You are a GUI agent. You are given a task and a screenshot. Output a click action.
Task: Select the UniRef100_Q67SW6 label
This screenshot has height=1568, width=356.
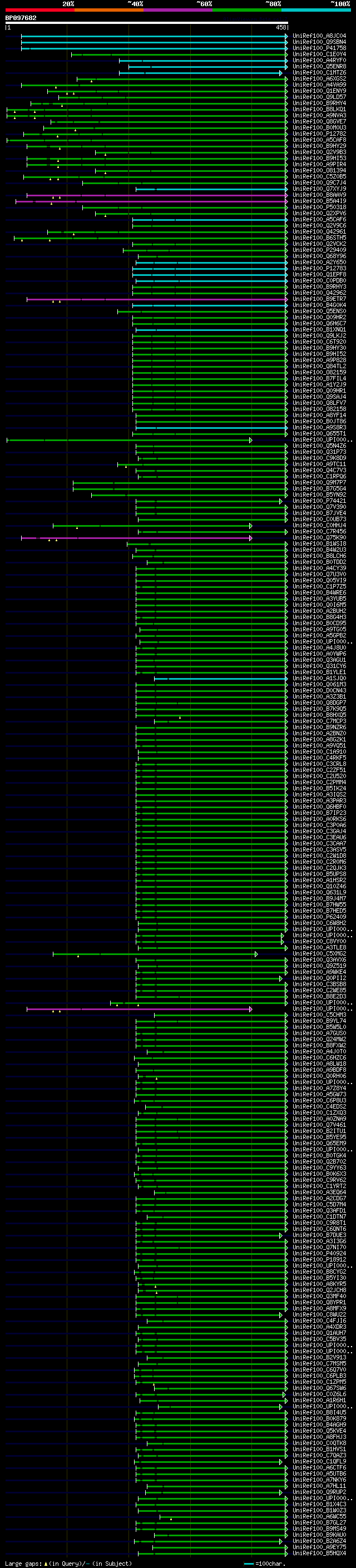[319, 1388]
